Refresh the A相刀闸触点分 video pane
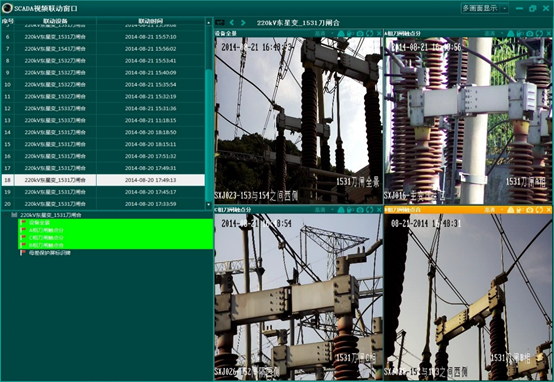This screenshot has width=554, height=382. coord(539,33)
